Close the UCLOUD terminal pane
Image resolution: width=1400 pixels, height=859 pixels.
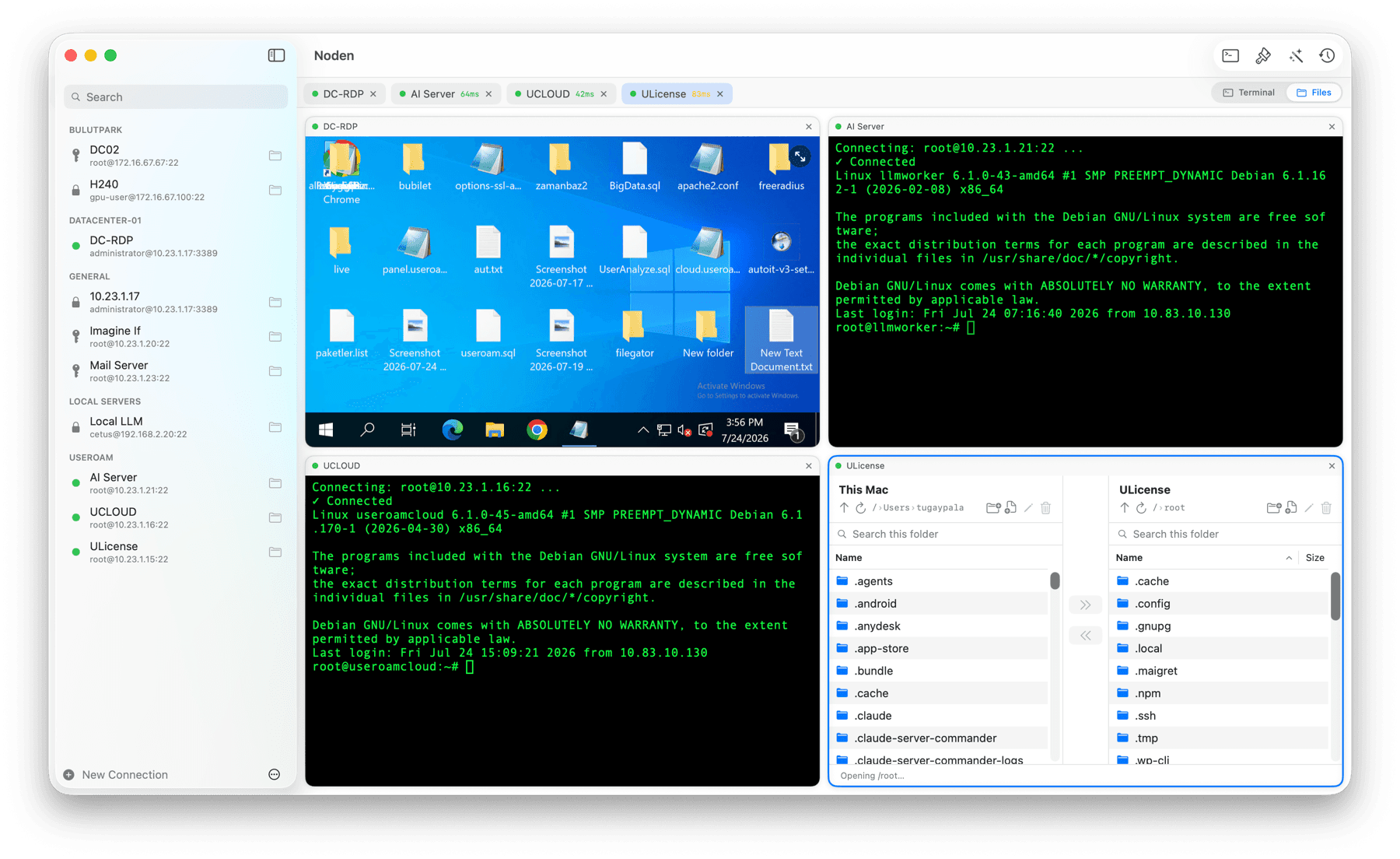tap(809, 466)
